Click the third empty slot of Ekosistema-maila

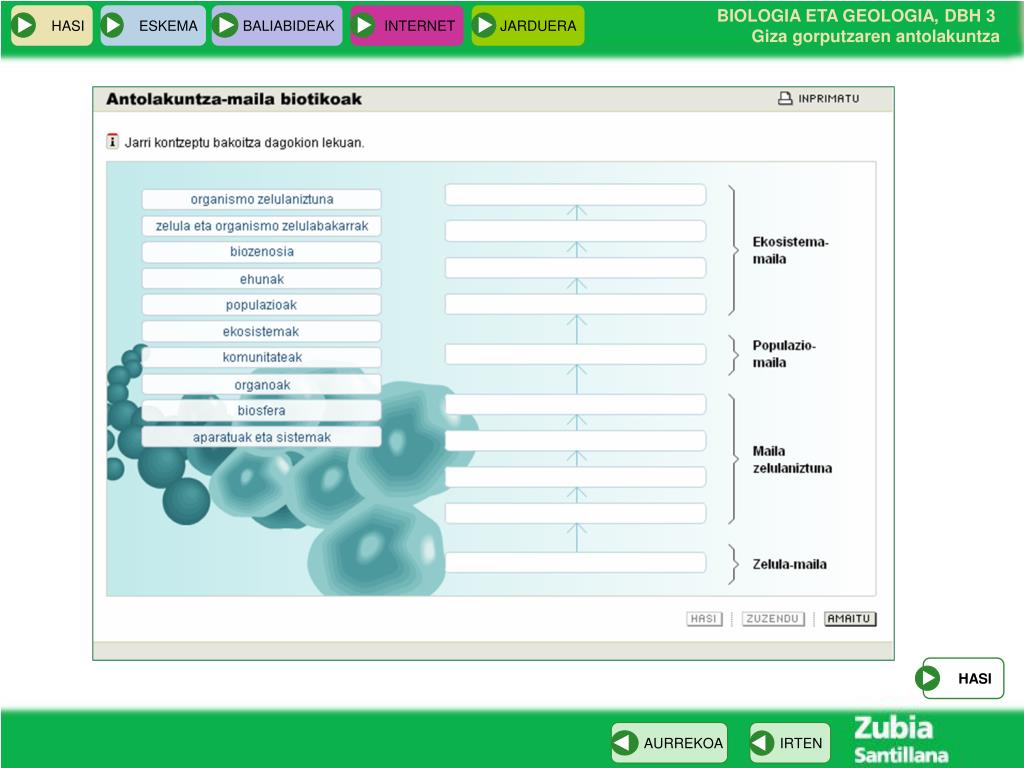pyautogui.click(x=575, y=268)
